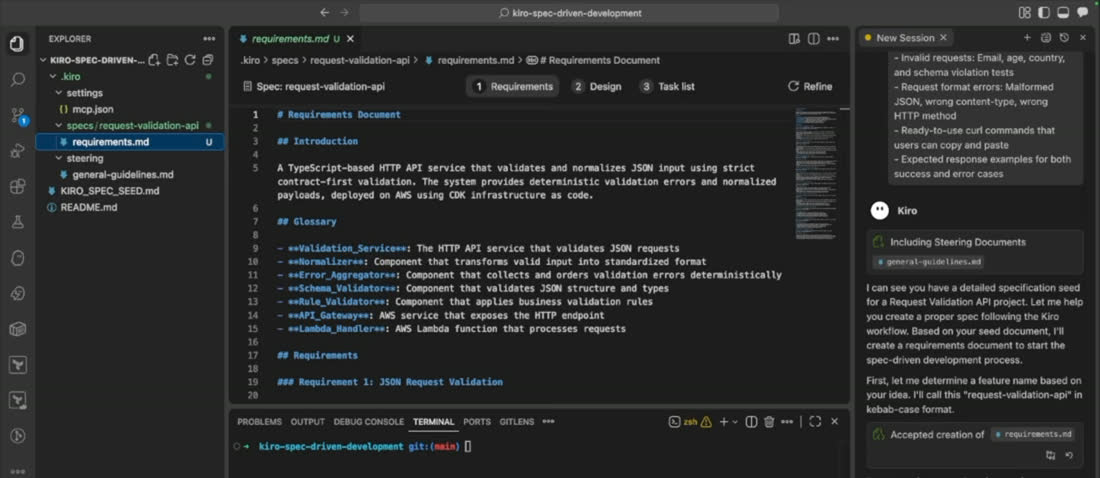Open editor more actions menu

[x=833, y=39]
